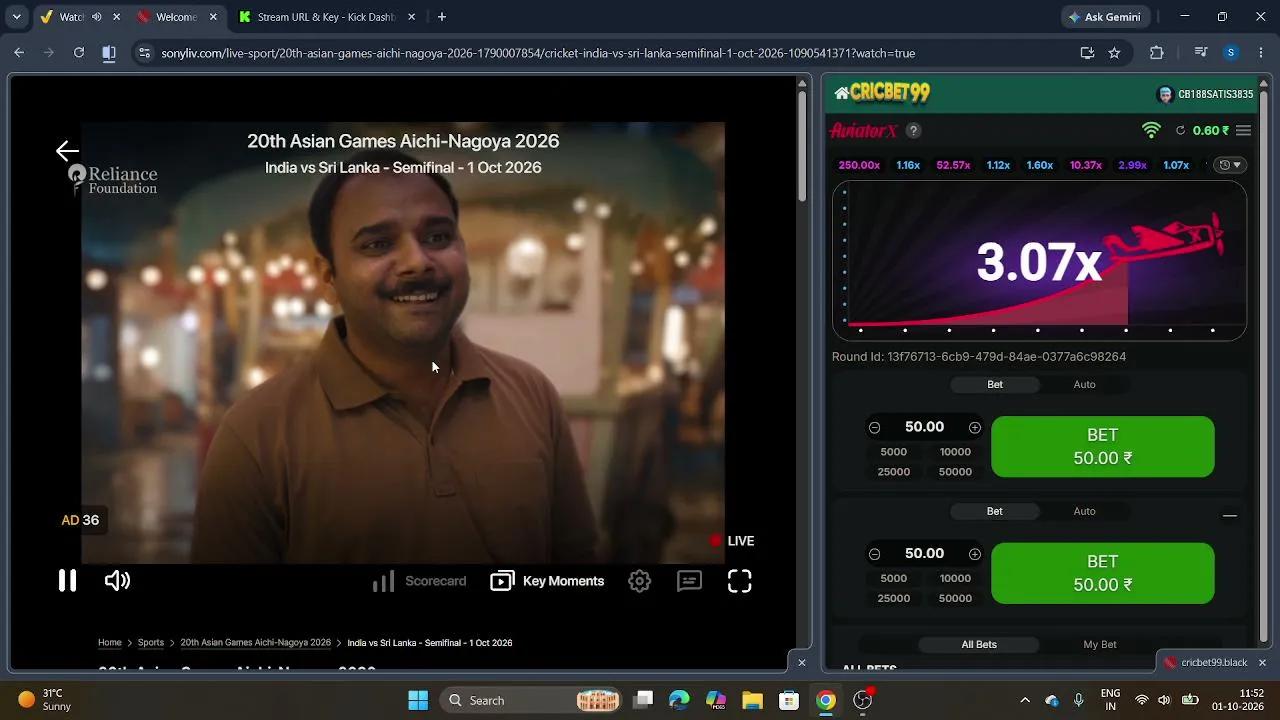Screen dimensions: 1280x720
Task: Go back using the player's arrow
Action: click(x=67, y=151)
